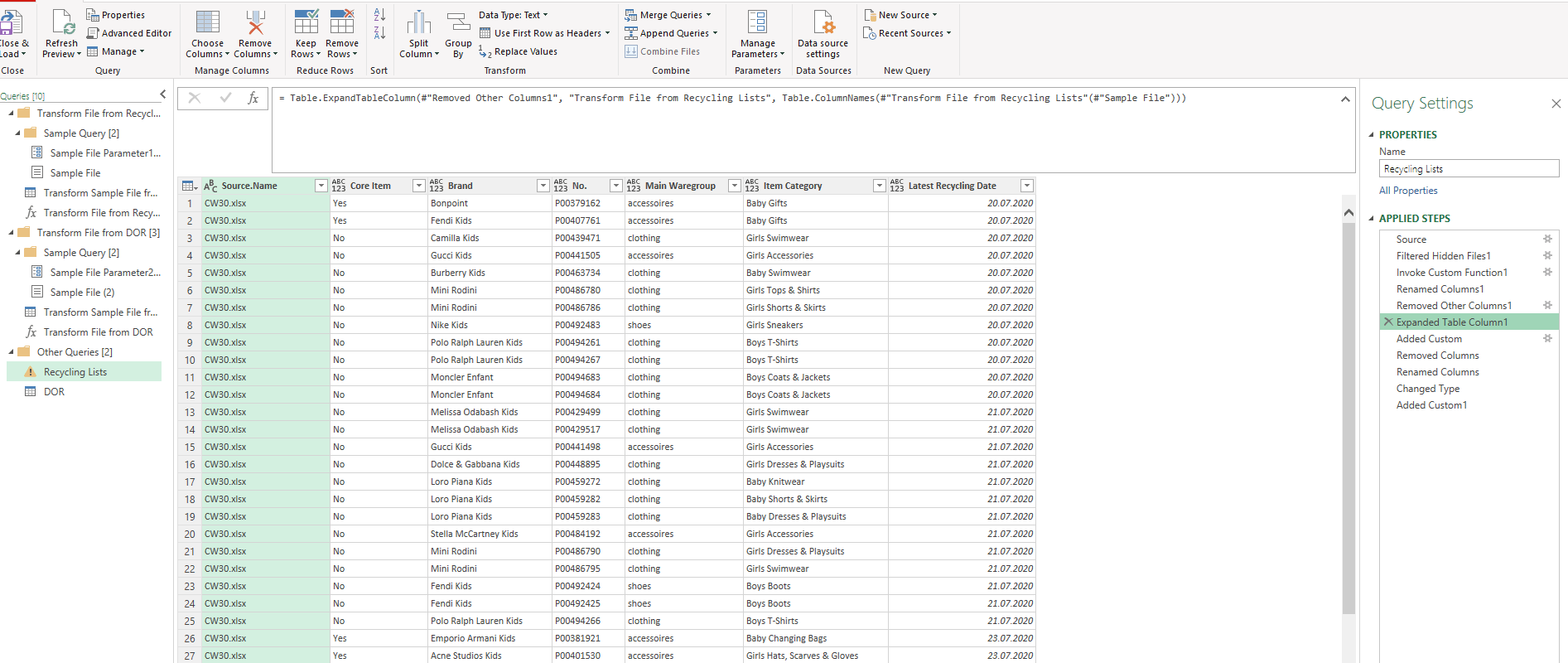Open Properties in the Query group
This screenshot has width=1568, height=663.
point(115,15)
